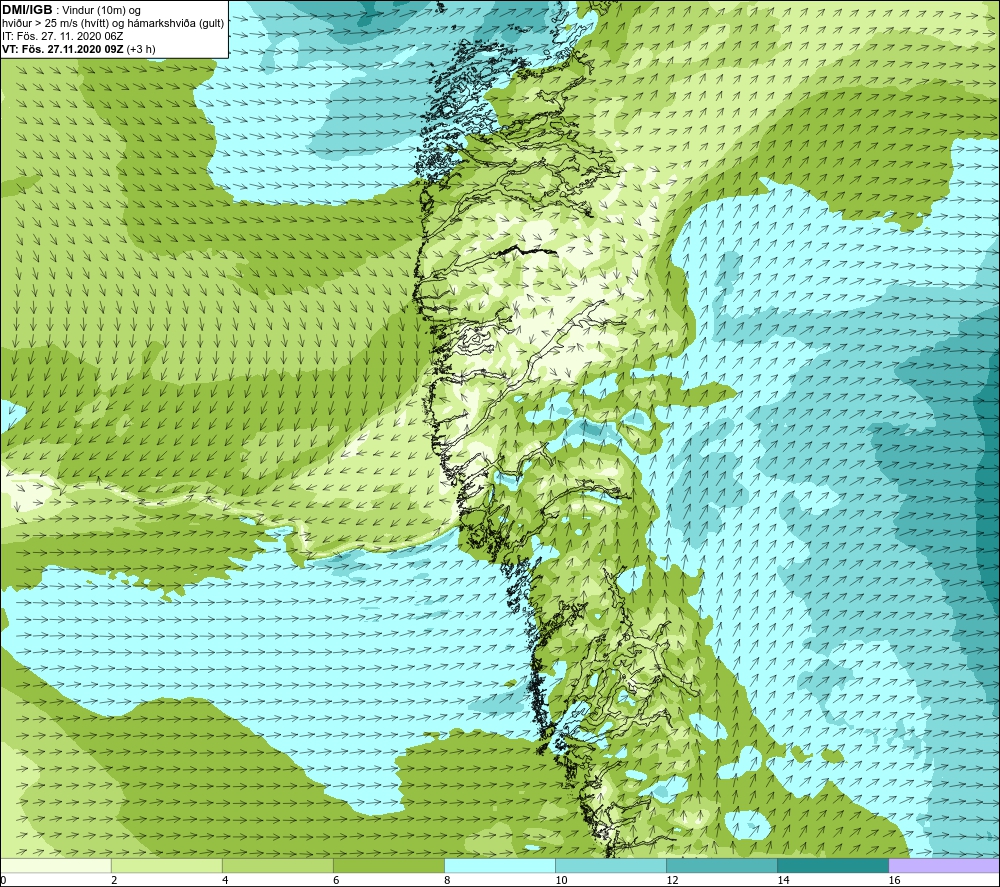The image size is (1000, 887).
Task: Click the "DMI/IGB" title text
Action: pyautogui.click(x=27, y=10)
